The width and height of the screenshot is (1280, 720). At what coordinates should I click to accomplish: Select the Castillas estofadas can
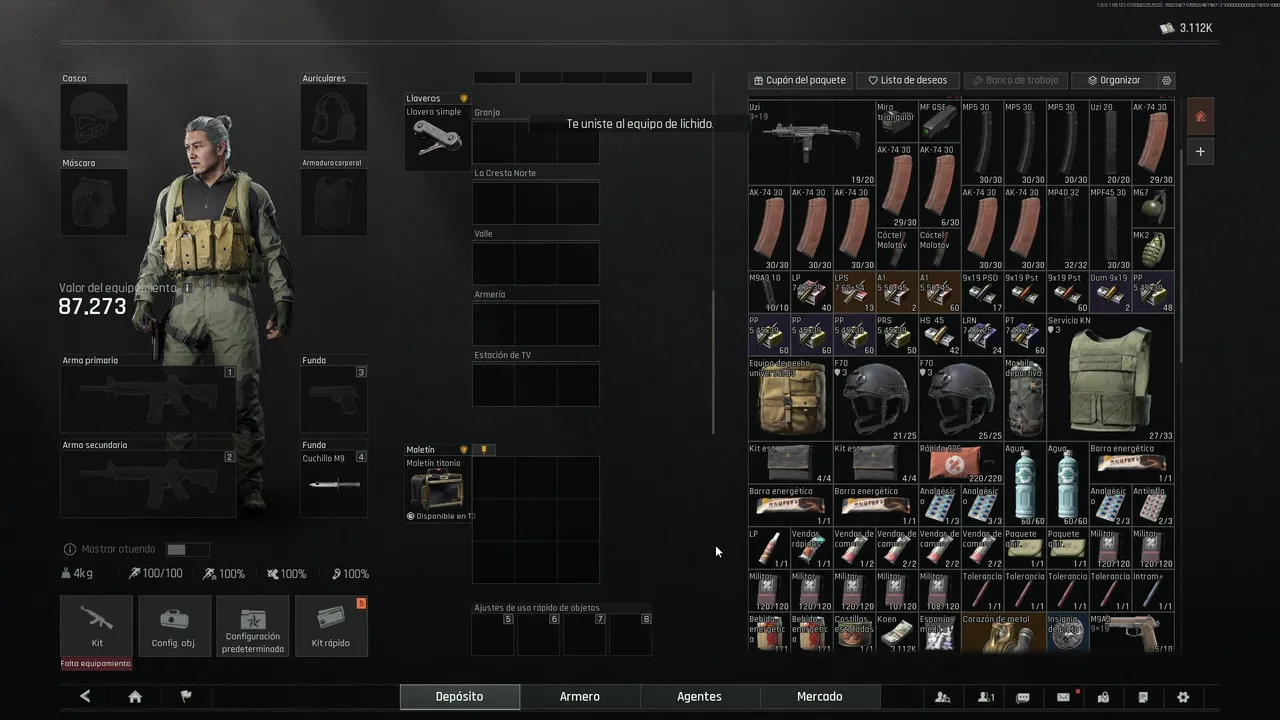[854, 633]
